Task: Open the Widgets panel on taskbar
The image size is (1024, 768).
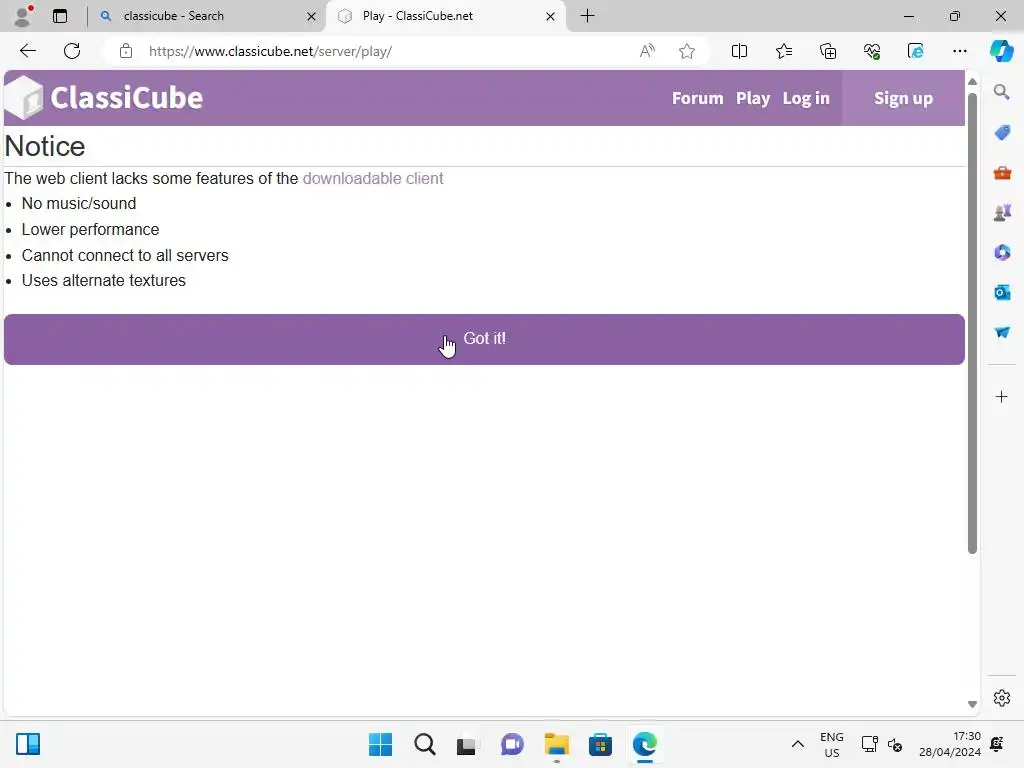Action: click(28, 744)
